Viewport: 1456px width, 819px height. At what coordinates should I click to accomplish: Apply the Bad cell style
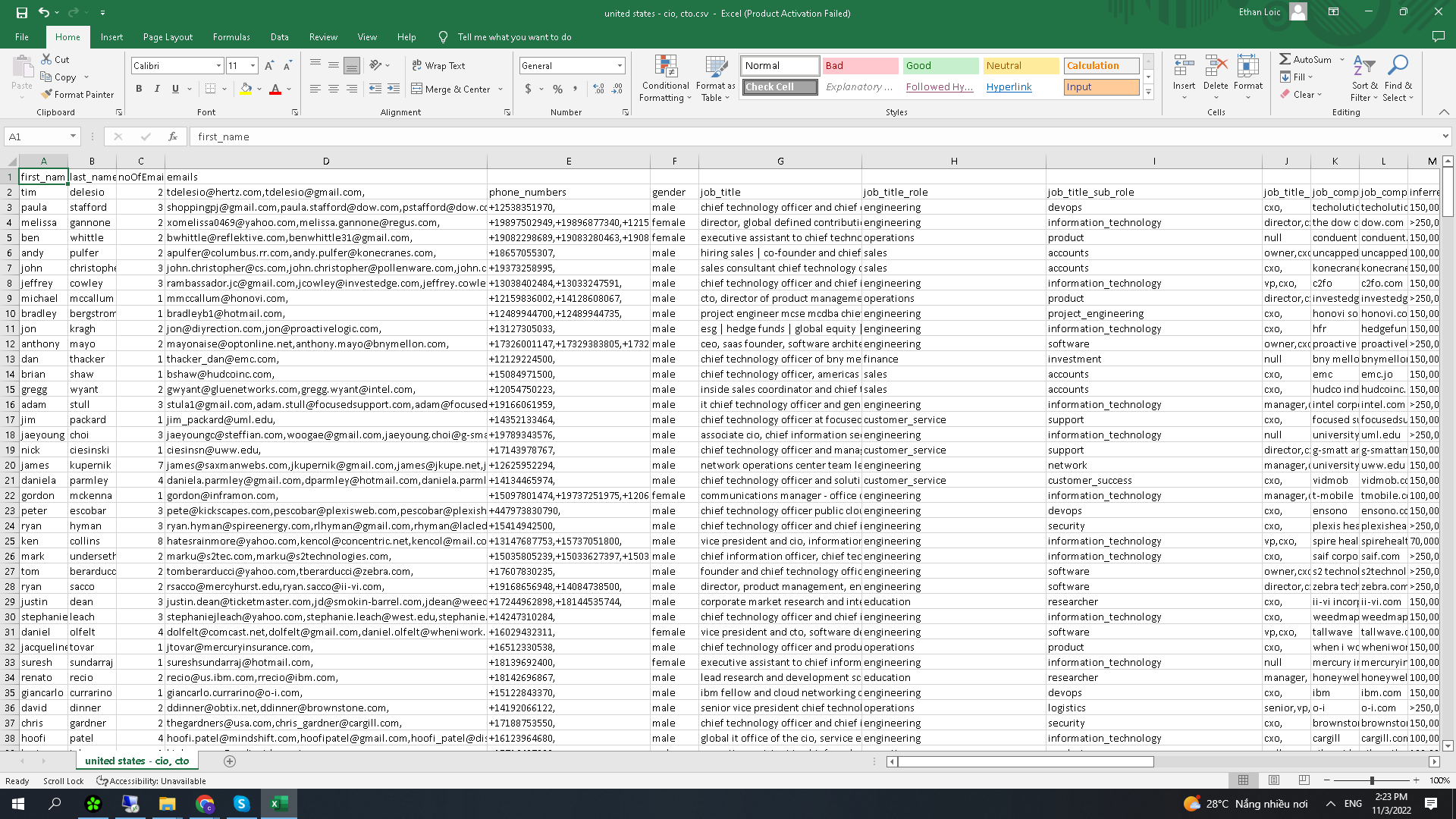[x=860, y=66]
